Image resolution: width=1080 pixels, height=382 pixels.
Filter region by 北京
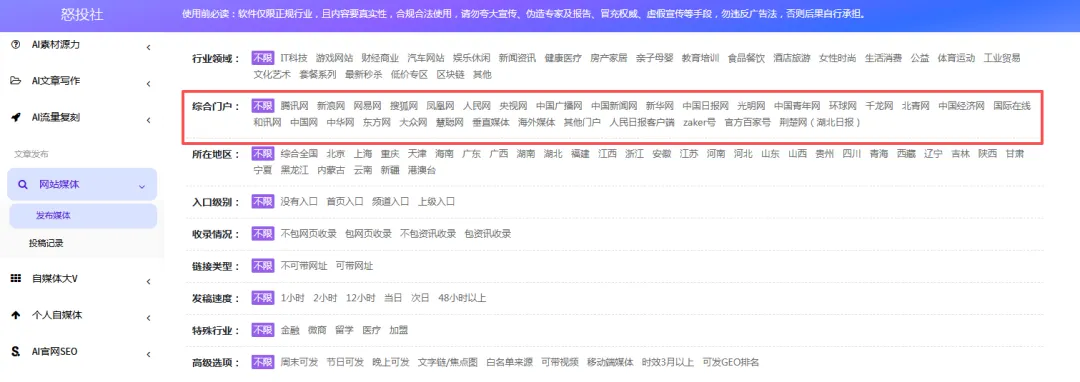click(x=335, y=153)
